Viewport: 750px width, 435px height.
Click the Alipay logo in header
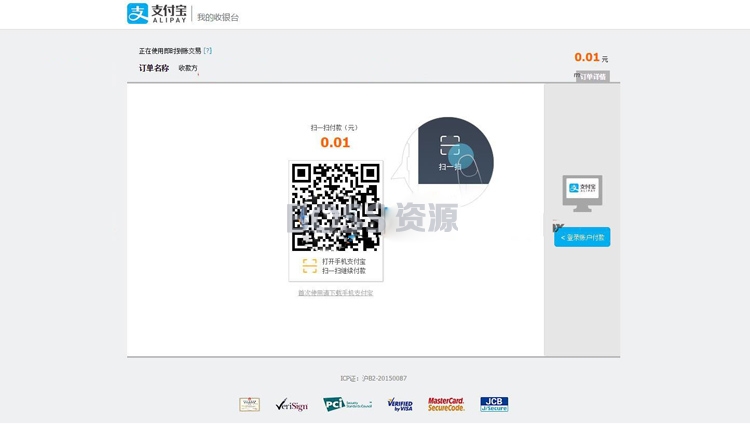[x=156, y=13]
